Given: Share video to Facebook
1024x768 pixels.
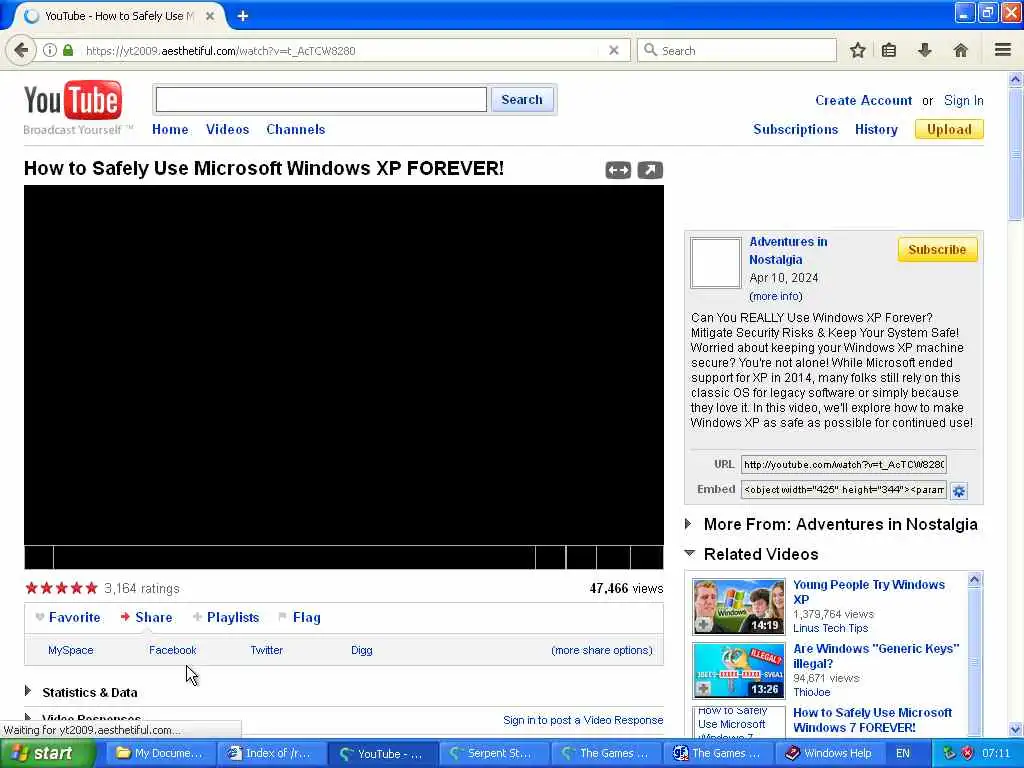Looking at the screenshot, I should [x=172, y=650].
